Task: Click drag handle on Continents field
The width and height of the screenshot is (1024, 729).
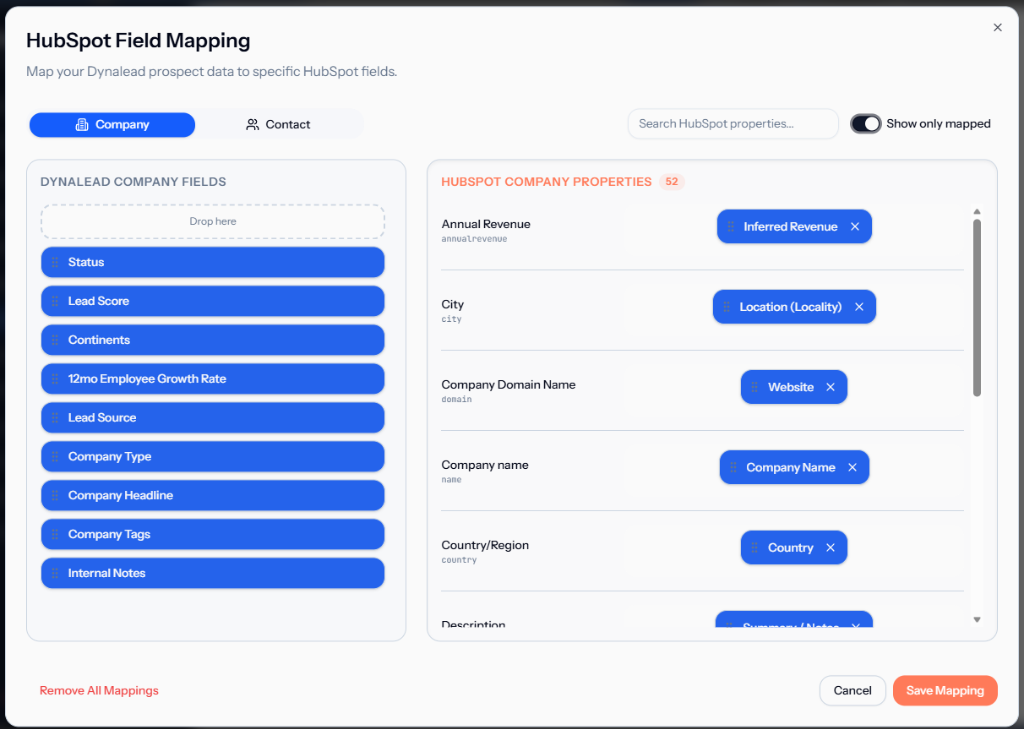Action: (x=55, y=340)
